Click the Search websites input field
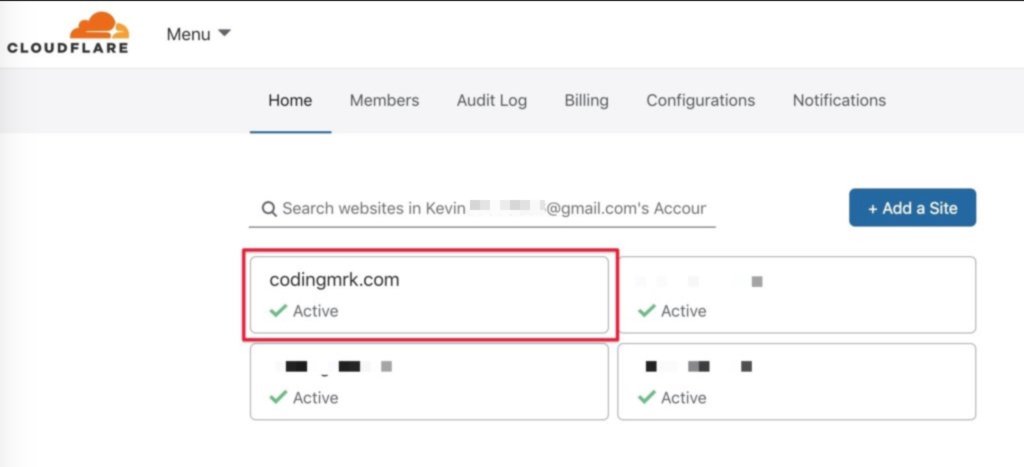Image resolution: width=1024 pixels, height=467 pixels. point(482,209)
